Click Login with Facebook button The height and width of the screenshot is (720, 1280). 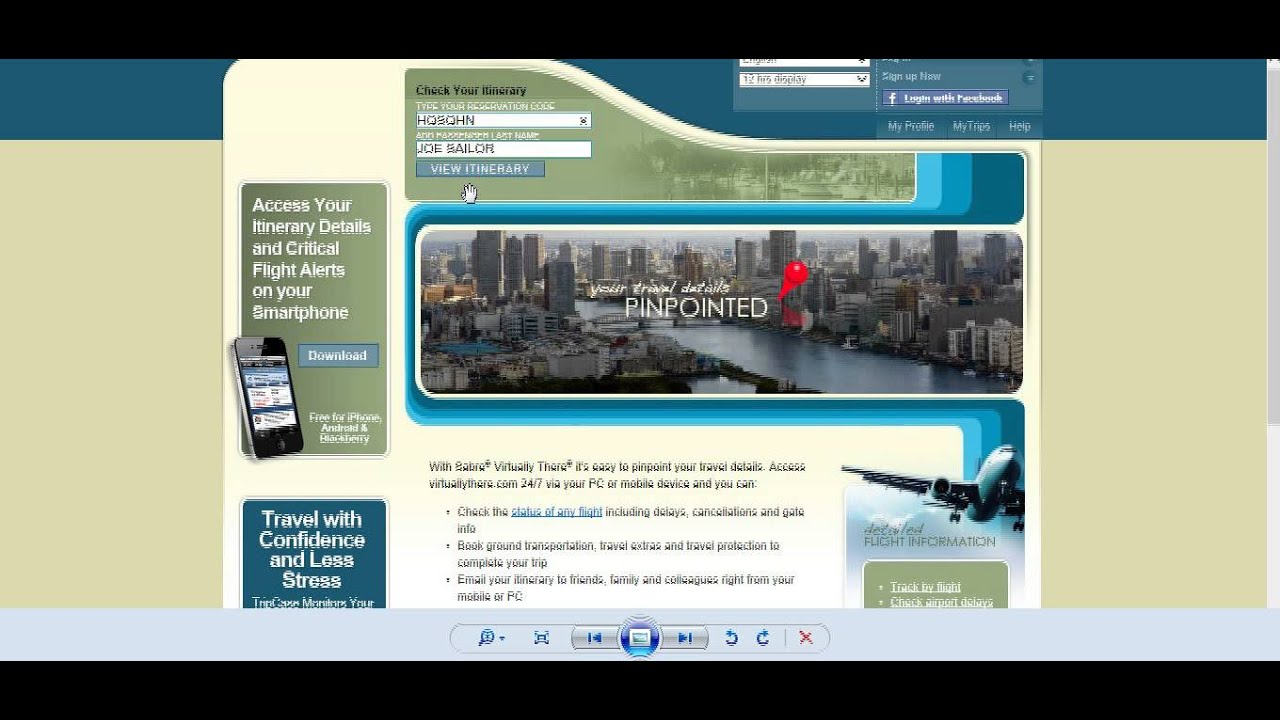coord(945,98)
